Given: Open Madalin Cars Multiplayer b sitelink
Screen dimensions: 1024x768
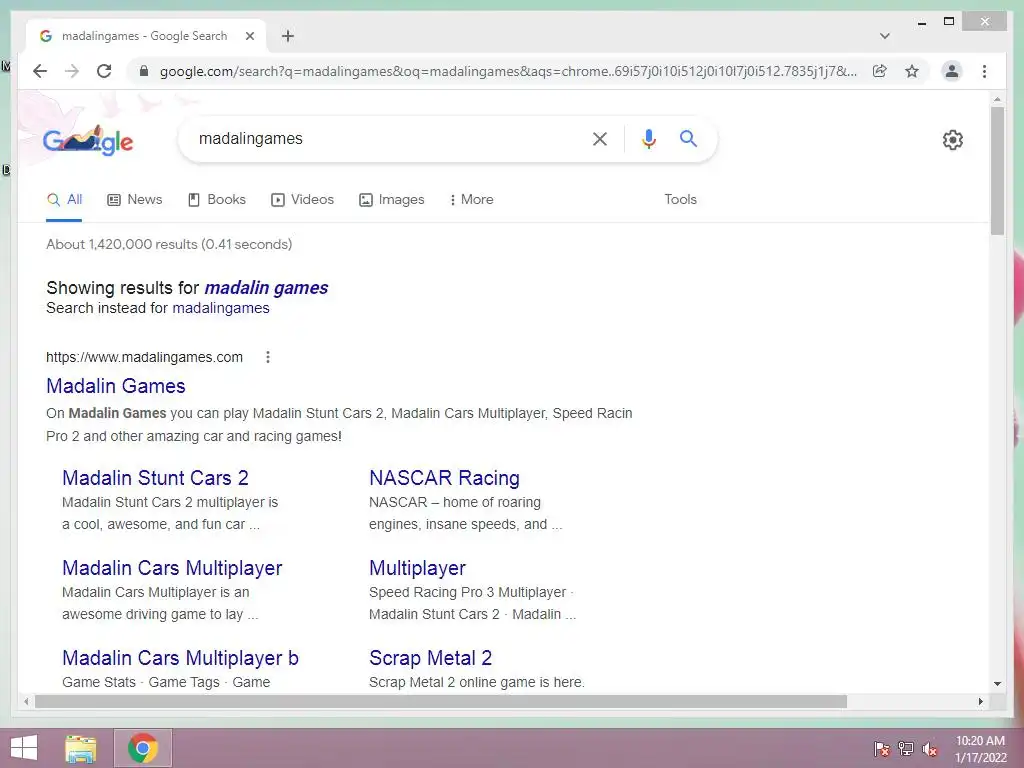Looking at the screenshot, I should (180, 658).
